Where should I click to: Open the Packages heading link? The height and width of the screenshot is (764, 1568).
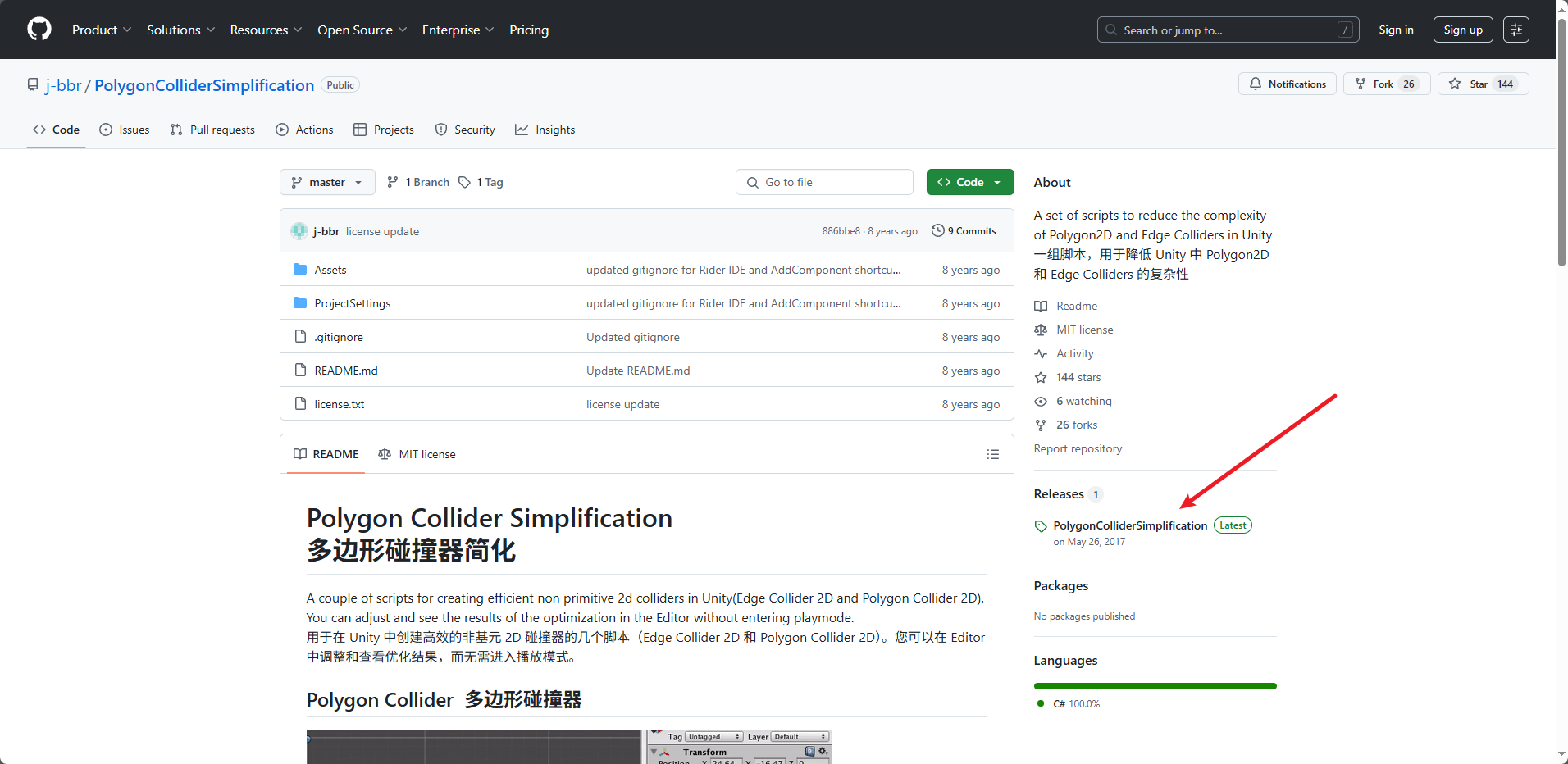tap(1061, 585)
